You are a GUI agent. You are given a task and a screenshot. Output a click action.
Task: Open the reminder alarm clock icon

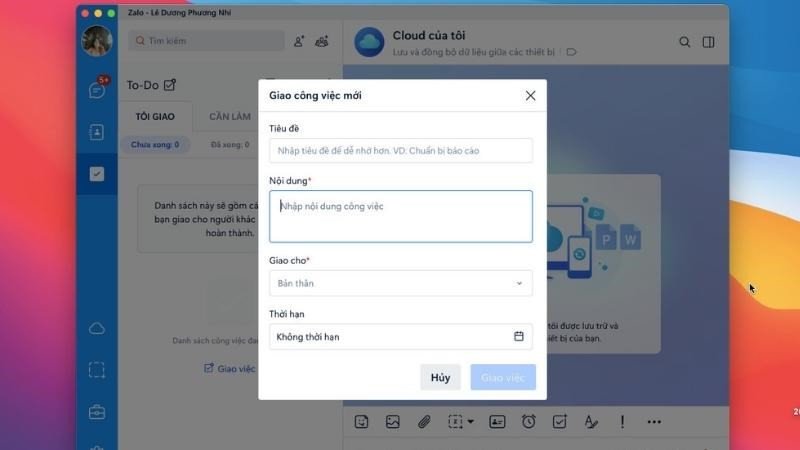528,422
